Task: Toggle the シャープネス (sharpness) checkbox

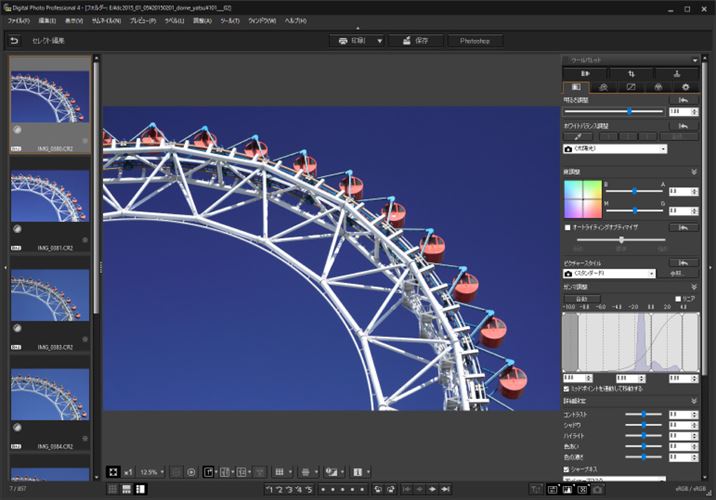Action: click(567, 469)
